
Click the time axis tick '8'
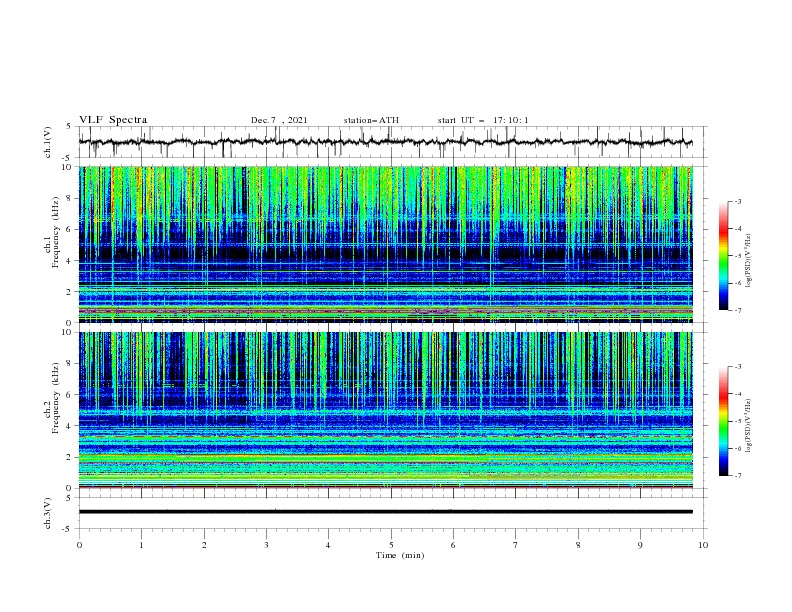(578, 545)
